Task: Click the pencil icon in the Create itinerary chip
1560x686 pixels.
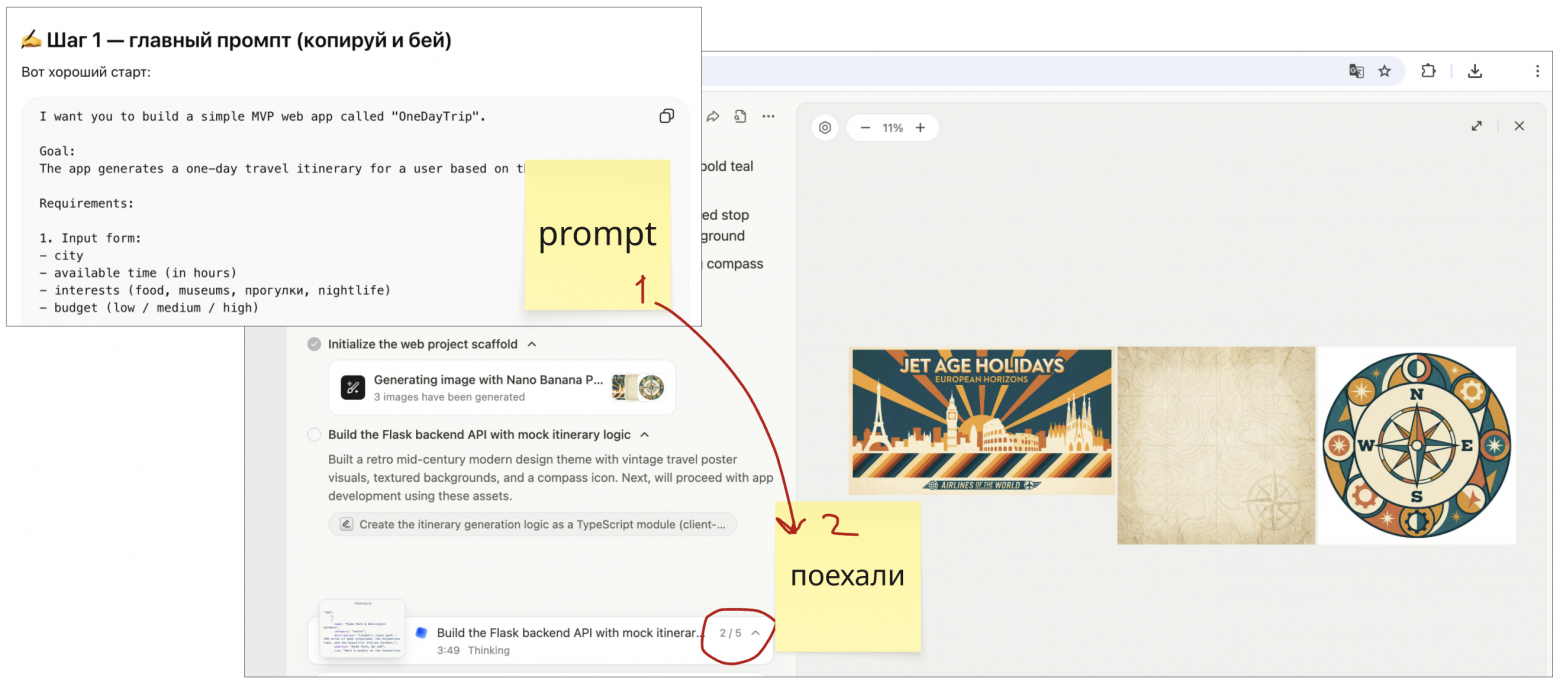Action: tap(346, 524)
